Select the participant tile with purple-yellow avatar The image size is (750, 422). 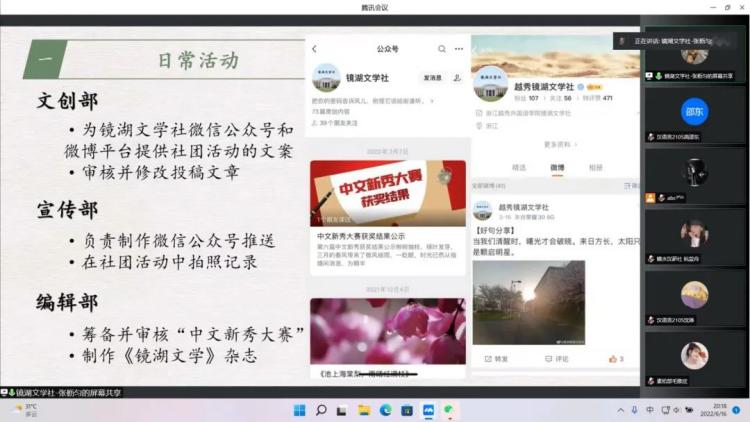[695, 298]
